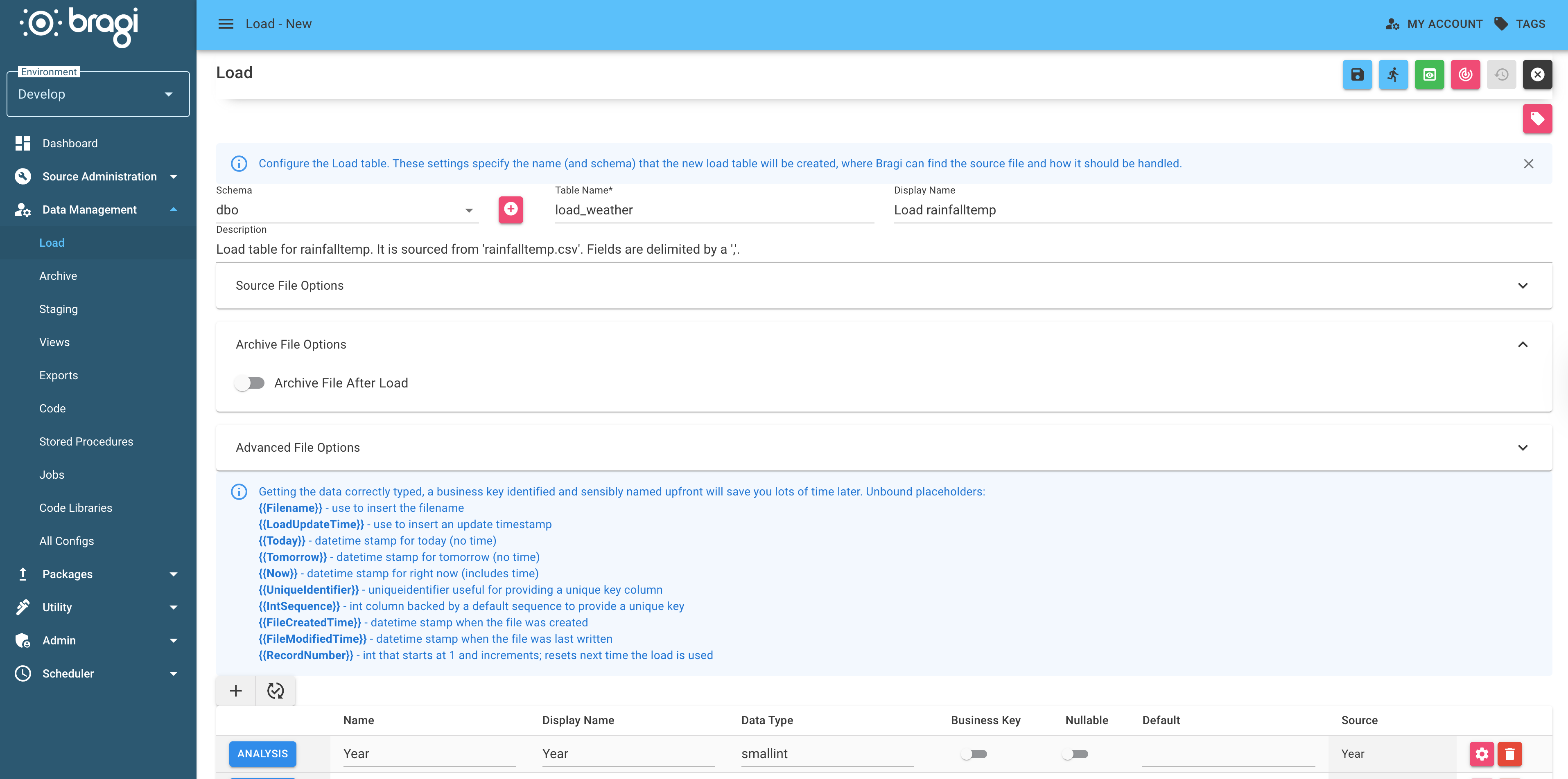Image resolution: width=1568 pixels, height=779 pixels.
Task: Select Jobs in sidebar
Action: [98, 475]
